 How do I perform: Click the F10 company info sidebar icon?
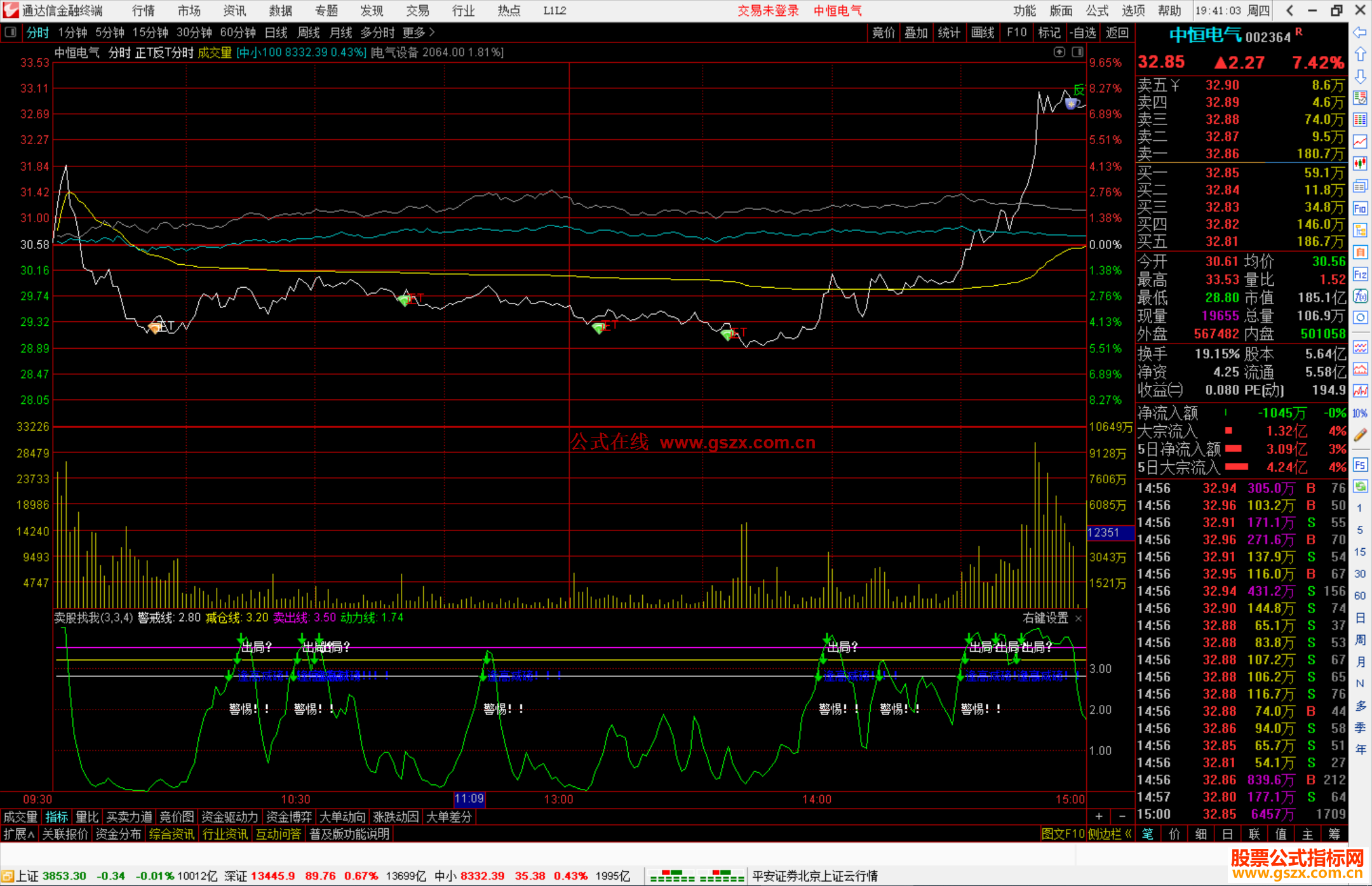(x=1360, y=208)
